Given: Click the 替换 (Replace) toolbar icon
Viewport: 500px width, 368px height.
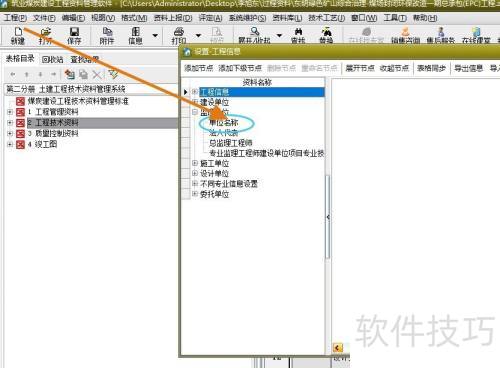Looking at the screenshot, I should 326,36.
